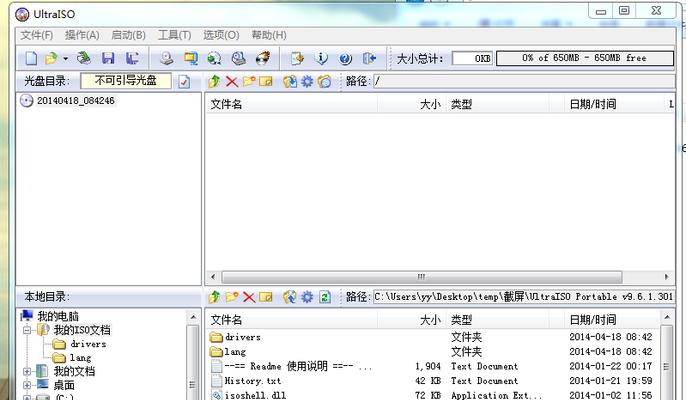The height and width of the screenshot is (400, 686).
Task: Click the Open file folder icon
Action: [x=51, y=58]
